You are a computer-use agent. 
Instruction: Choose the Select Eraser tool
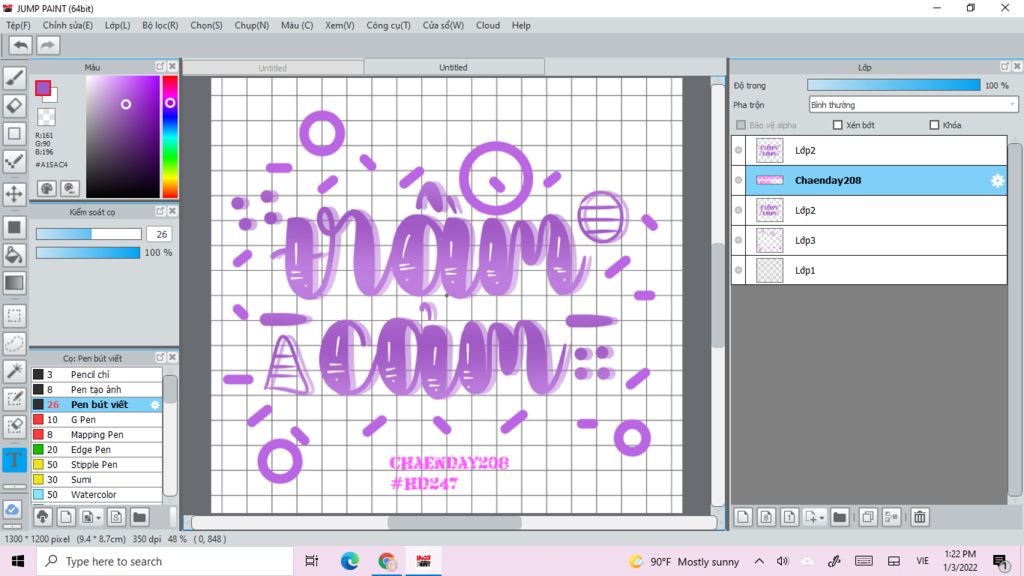tap(14, 426)
